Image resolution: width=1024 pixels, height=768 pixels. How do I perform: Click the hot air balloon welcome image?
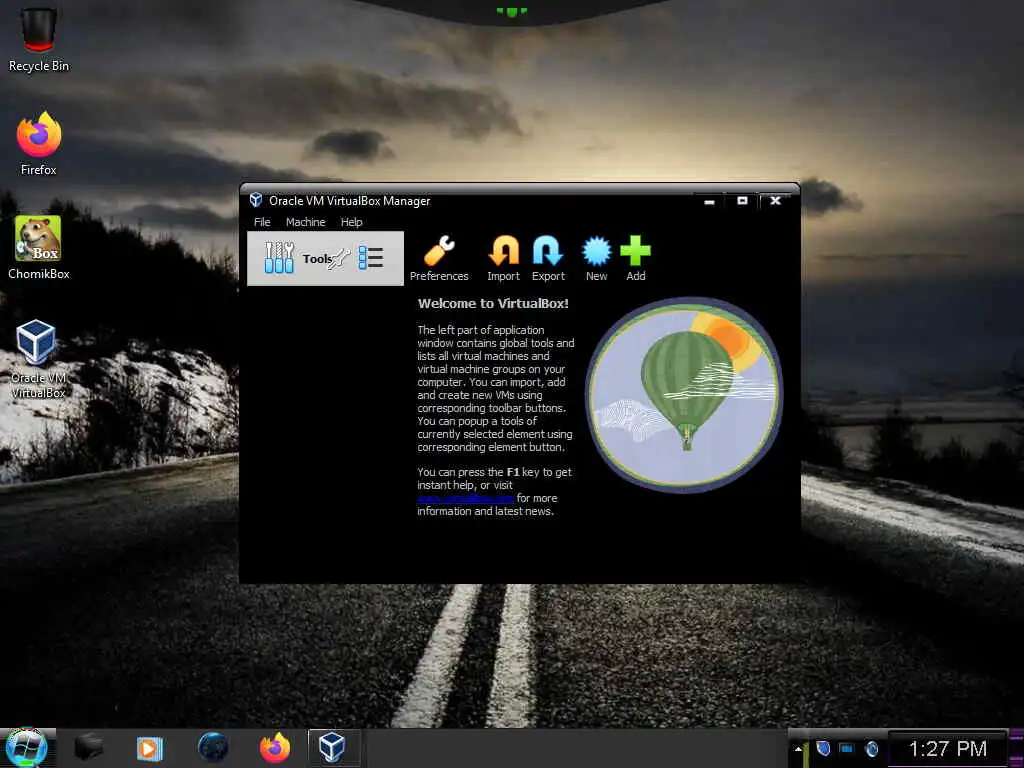tap(683, 394)
